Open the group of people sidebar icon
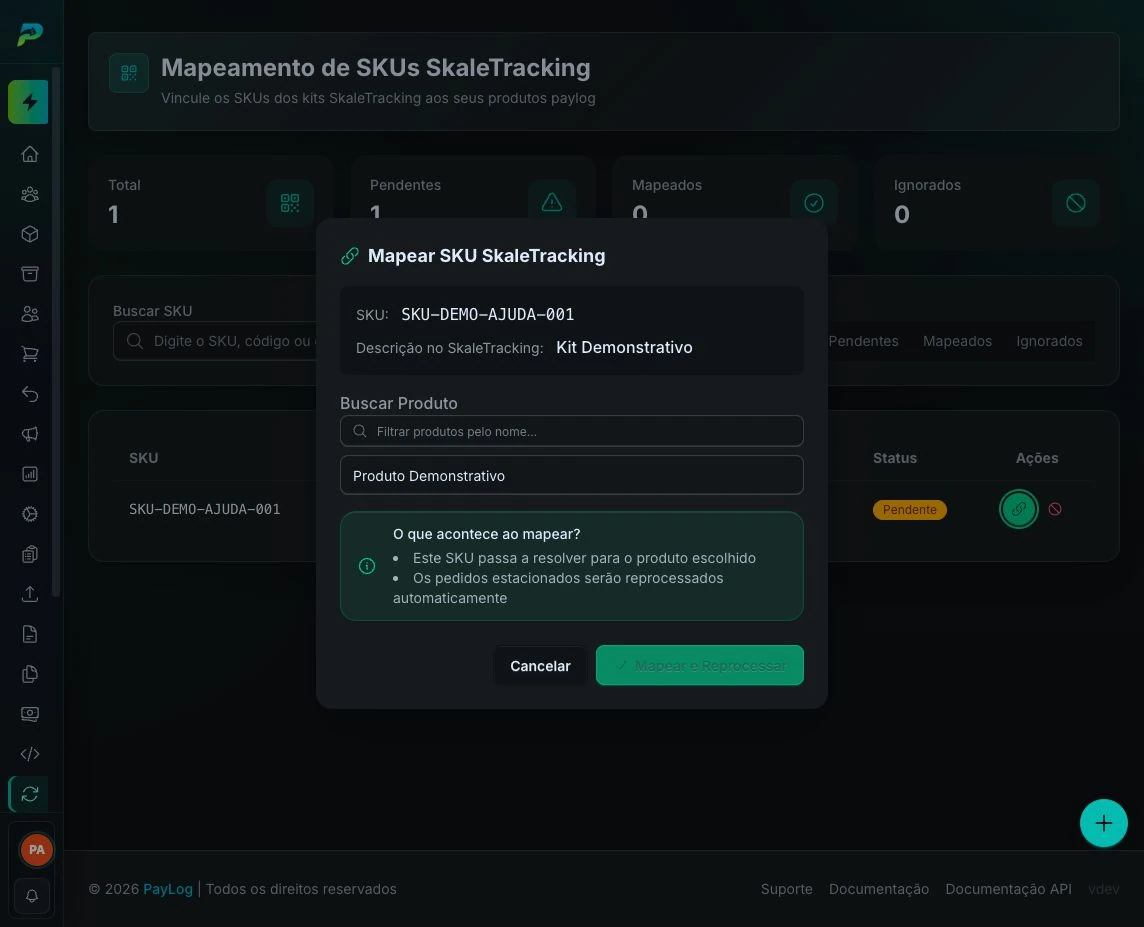Screen dimensions: 1144x927 (x=30, y=194)
